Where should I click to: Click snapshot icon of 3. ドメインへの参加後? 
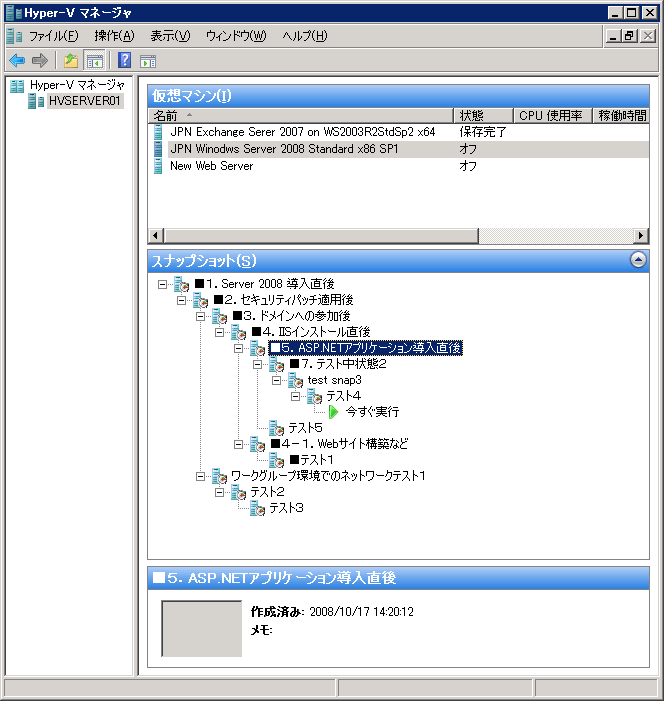tap(220, 317)
